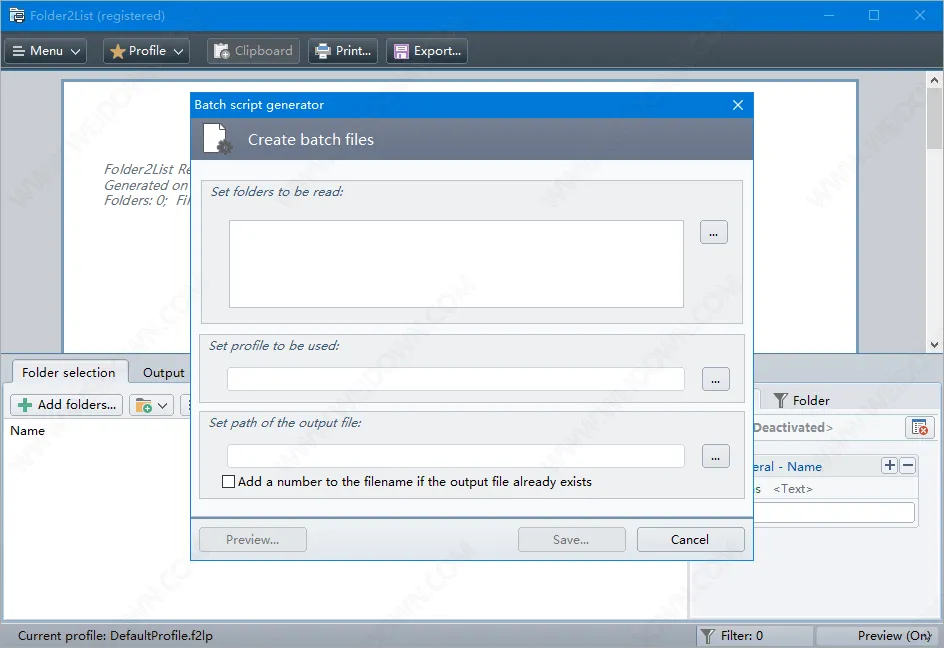Browse for output file path
Image resolution: width=944 pixels, height=648 pixels.
coord(715,456)
